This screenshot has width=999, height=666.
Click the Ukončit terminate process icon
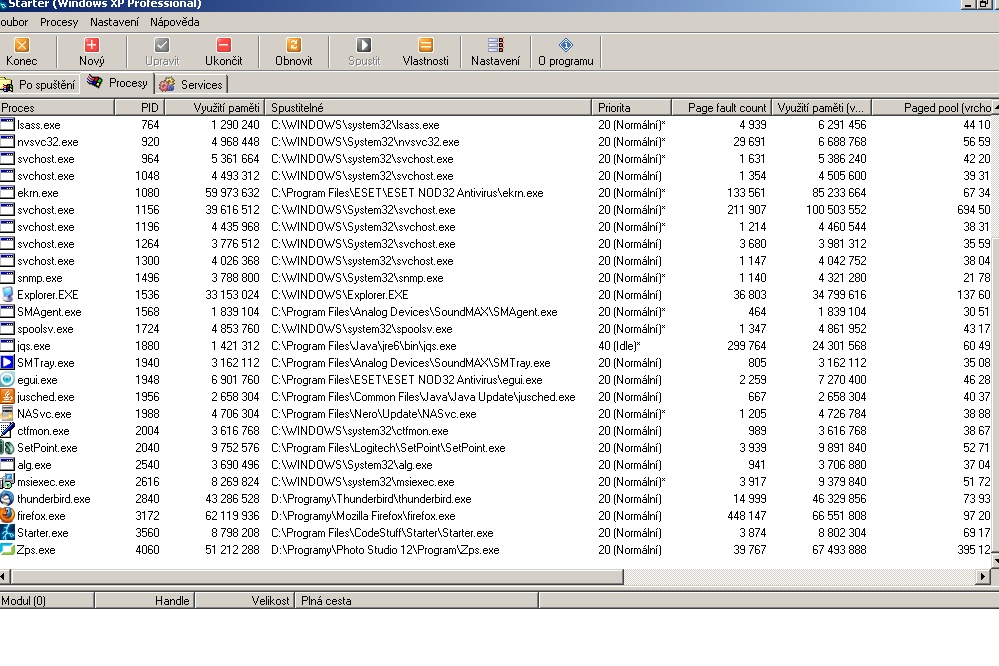click(x=223, y=45)
